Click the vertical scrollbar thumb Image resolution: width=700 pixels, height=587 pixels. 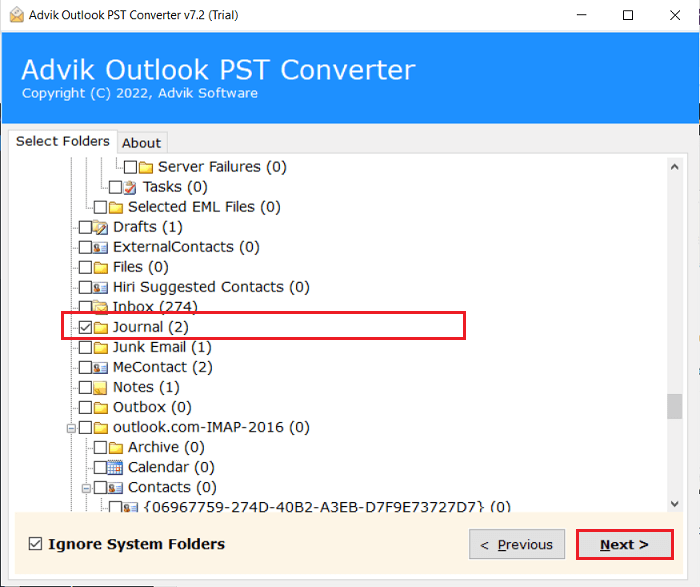675,406
